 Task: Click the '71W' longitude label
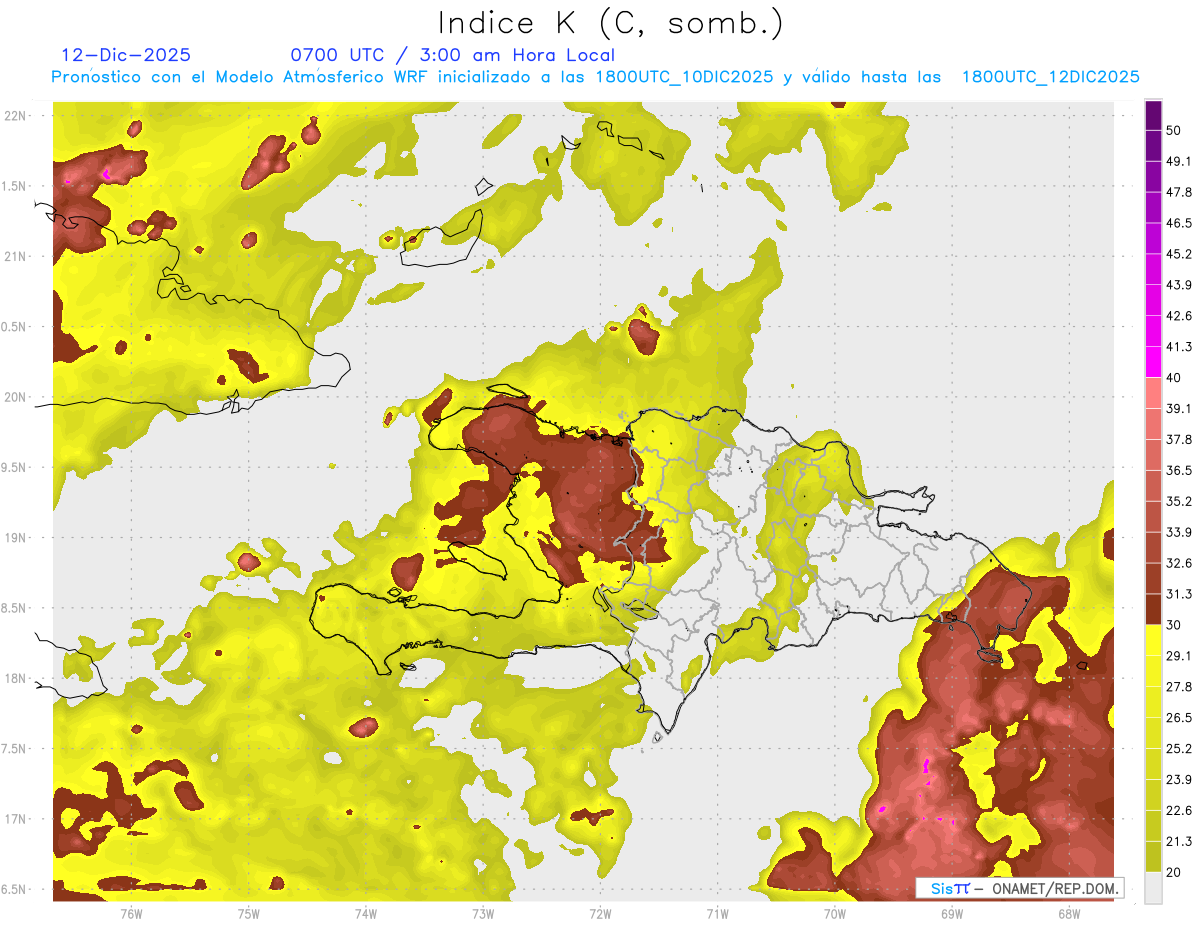(717, 914)
